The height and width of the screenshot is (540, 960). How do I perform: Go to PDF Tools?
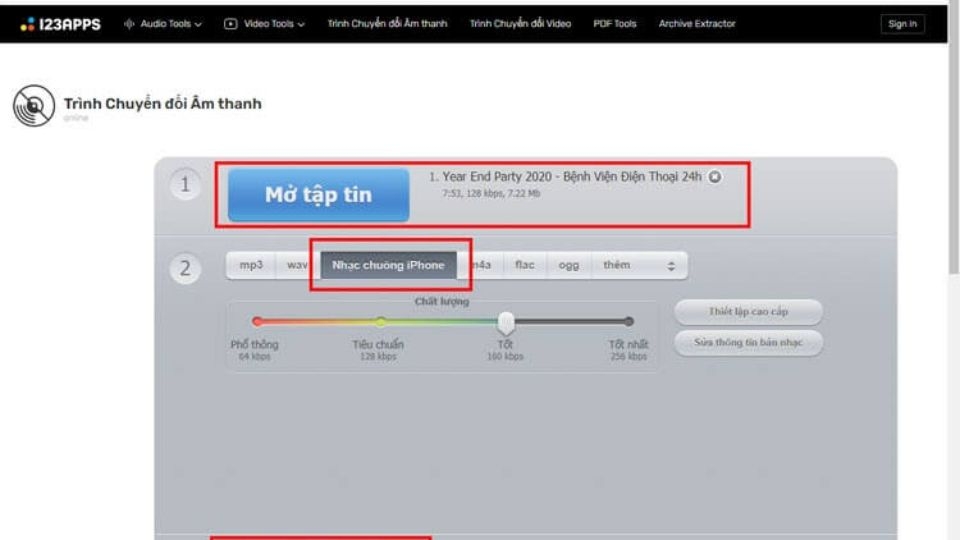click(x=615, y=24)
